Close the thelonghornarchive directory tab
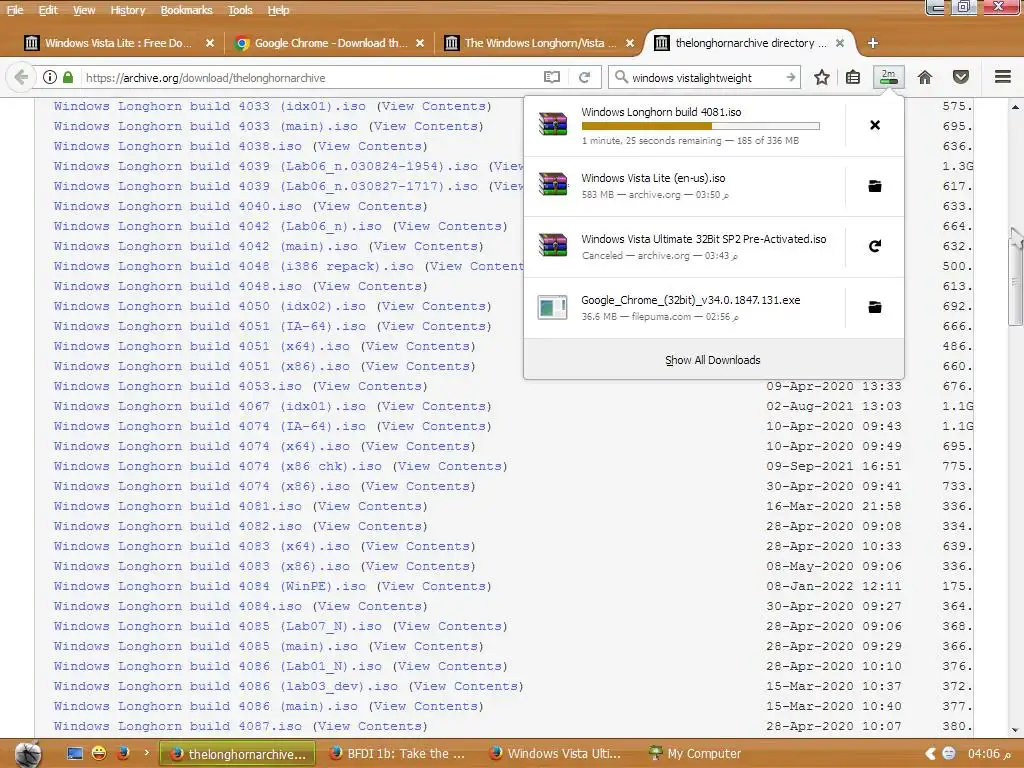The image size is (1024, 768). pos(840,43)
